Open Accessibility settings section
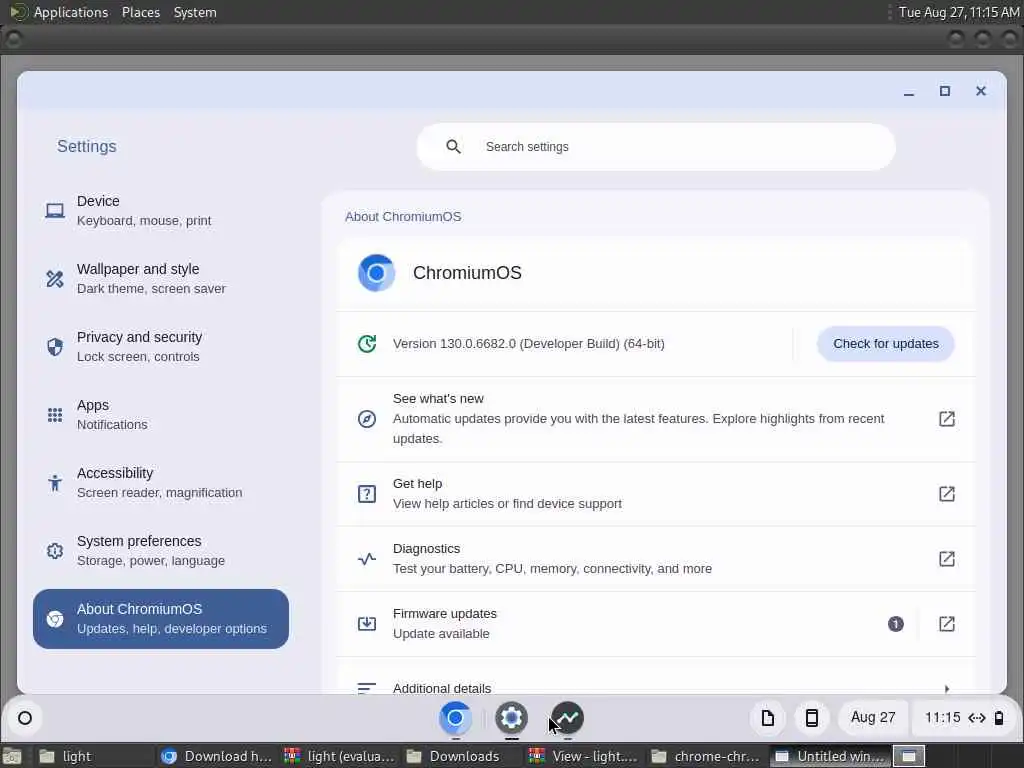 coord(161,483)
